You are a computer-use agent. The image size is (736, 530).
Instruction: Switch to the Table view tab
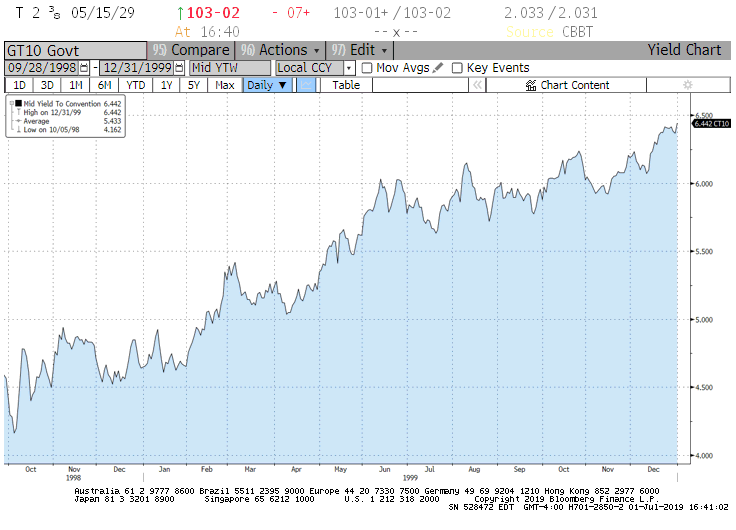(346, 85)
